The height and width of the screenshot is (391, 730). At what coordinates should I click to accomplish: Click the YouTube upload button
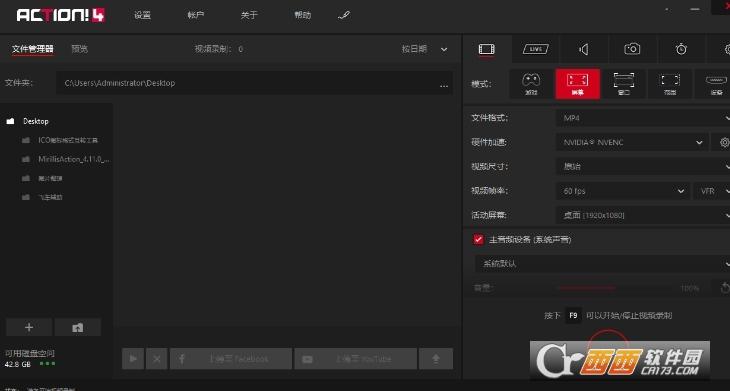[x=356, y=359]
